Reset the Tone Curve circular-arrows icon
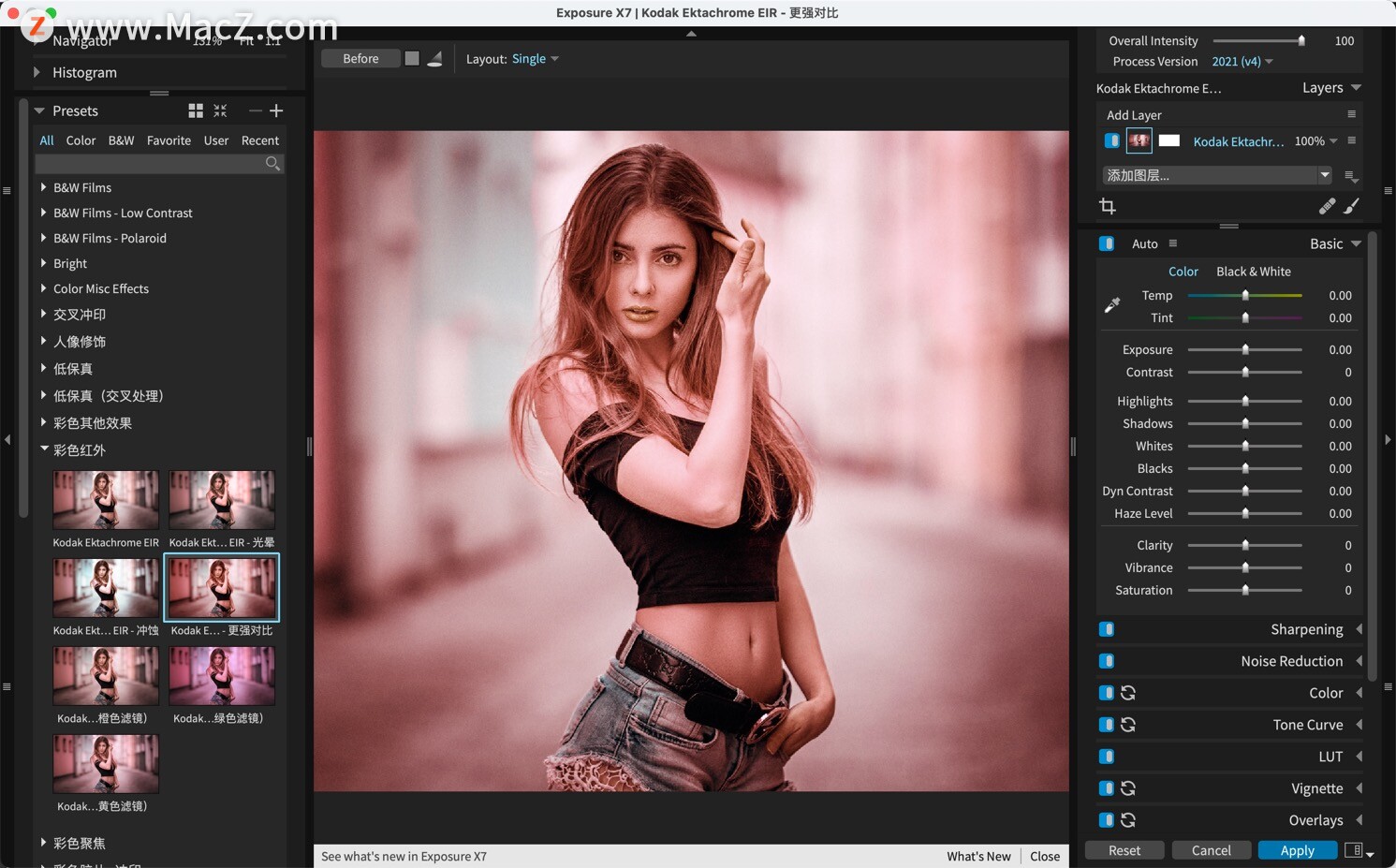The width and height of the screenshot is (1396, 868). (1128, 725)
